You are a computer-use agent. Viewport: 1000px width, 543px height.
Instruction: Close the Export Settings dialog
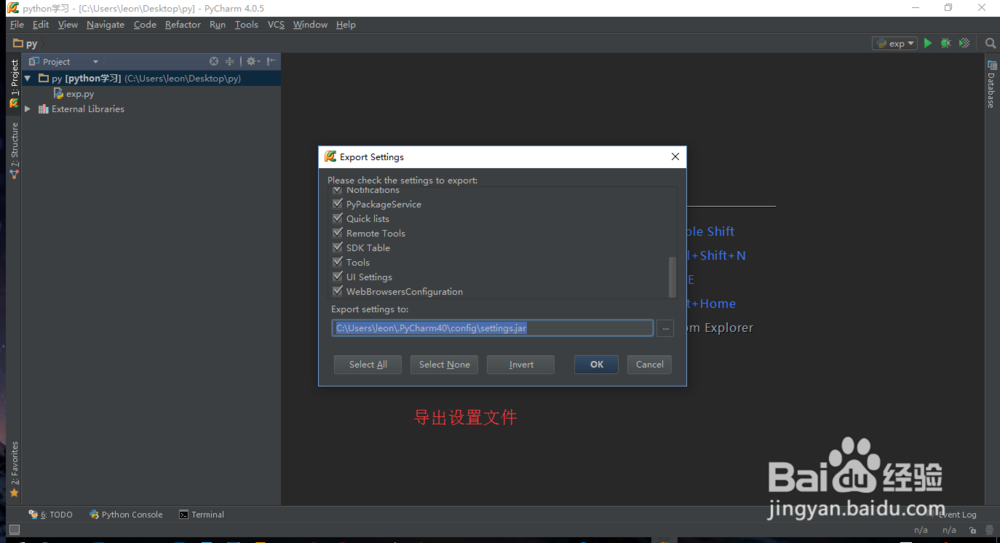click(x=675, y=157)
